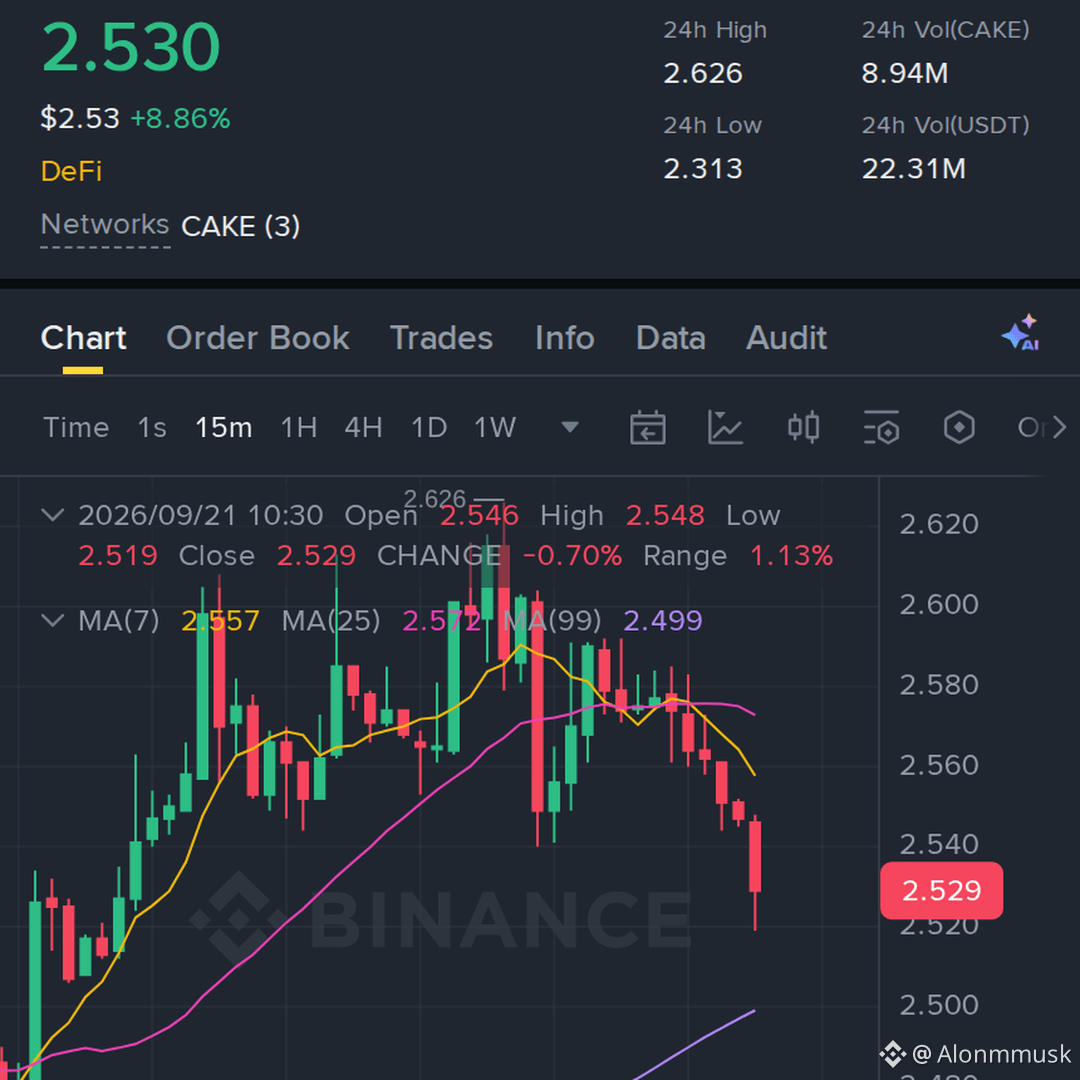The height and width of the screenshot is (1080, 1080).
Task: Click the Networks label
Action: [x=105, y=225]
